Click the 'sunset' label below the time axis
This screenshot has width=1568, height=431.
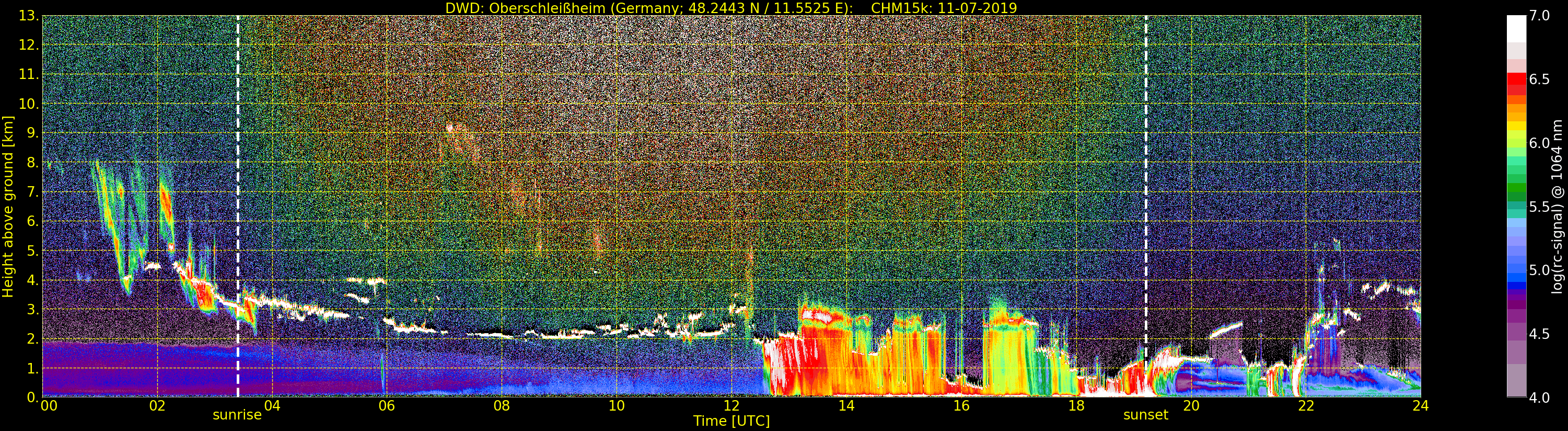(x=1146, y=415)
